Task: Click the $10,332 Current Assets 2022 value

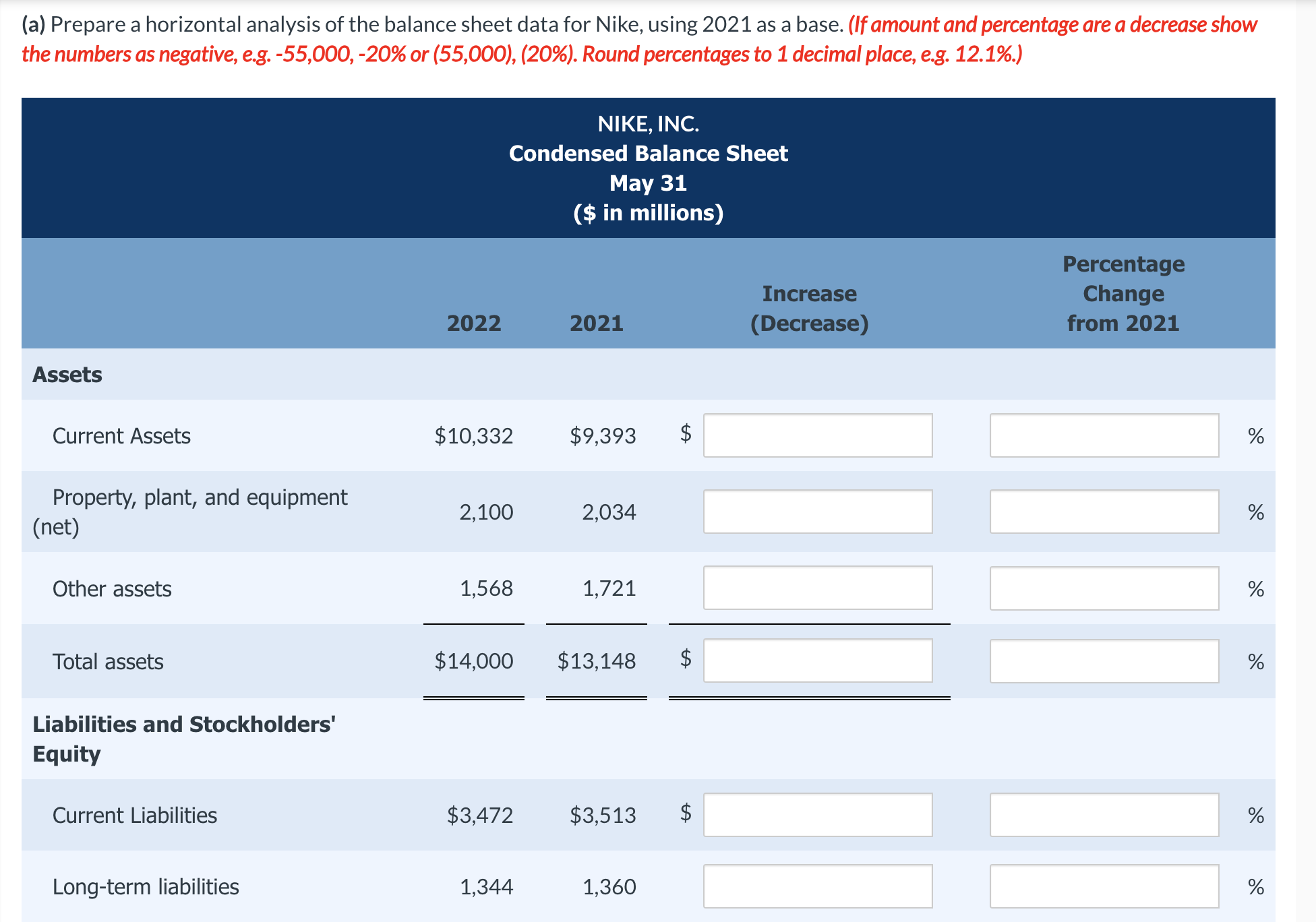Action: pos(473,436)
